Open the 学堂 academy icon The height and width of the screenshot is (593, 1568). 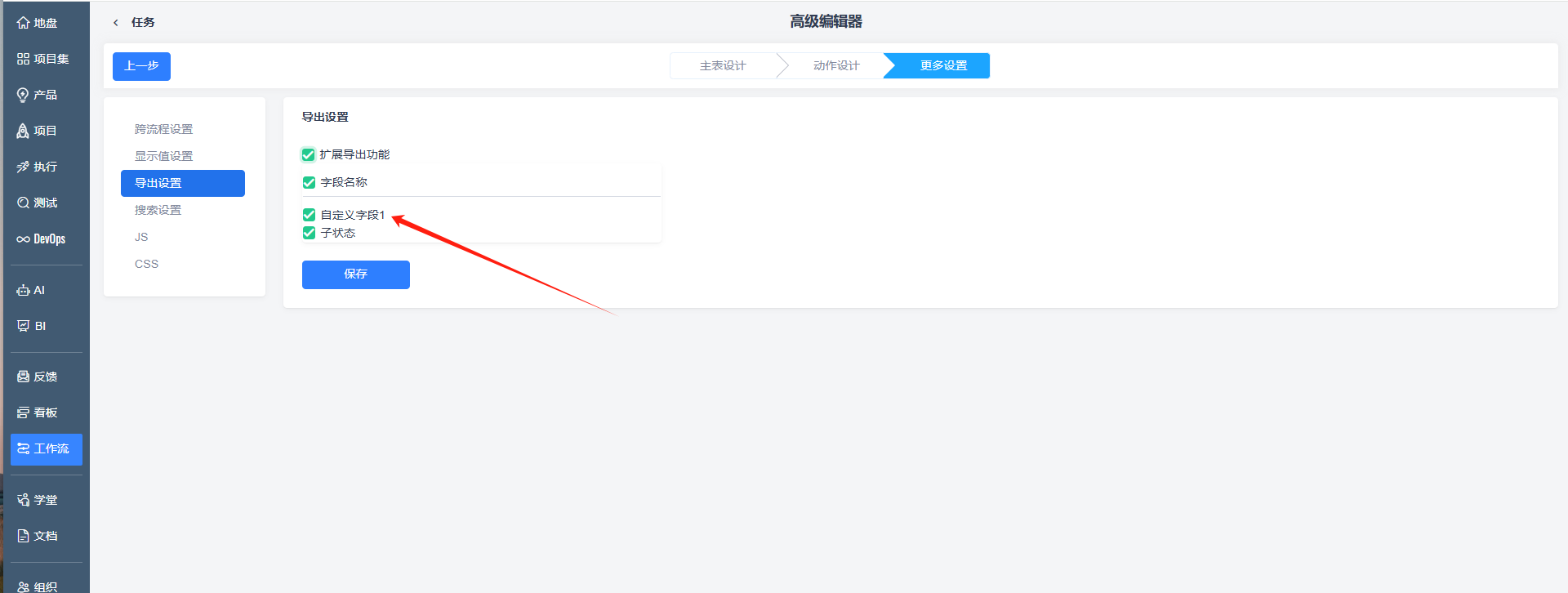[23, 500]
